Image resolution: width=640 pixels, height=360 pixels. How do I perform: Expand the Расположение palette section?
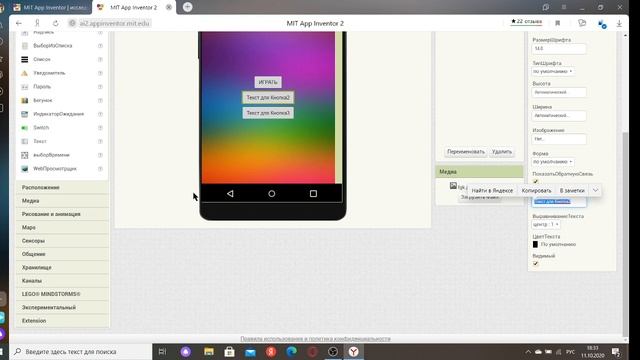(x=62, y=187)
